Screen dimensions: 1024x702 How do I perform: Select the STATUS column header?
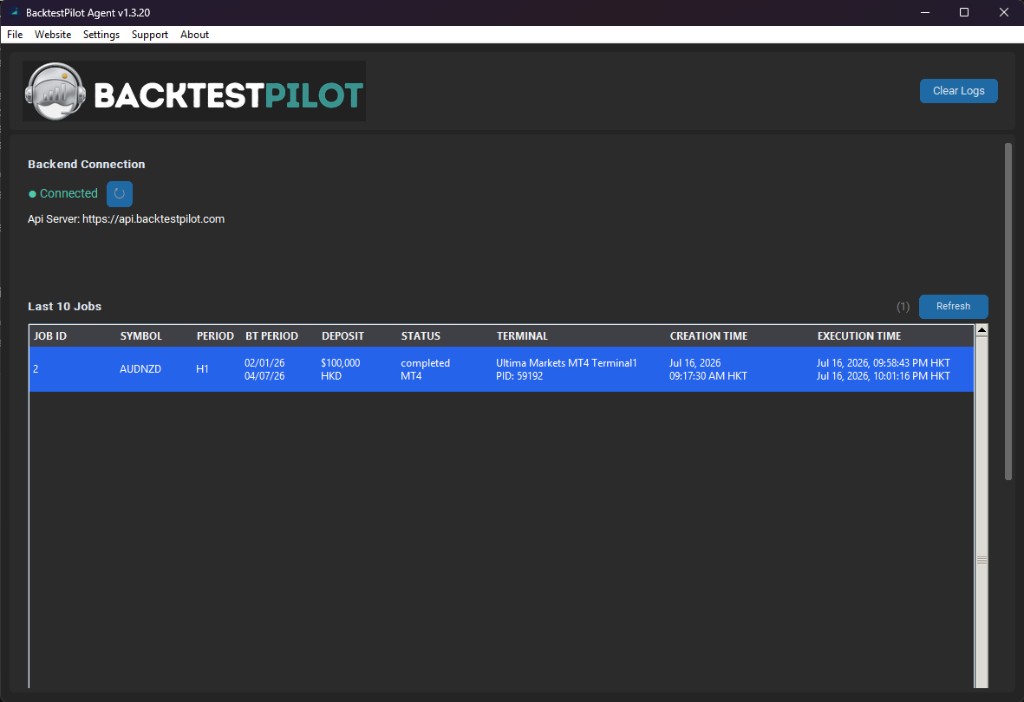421,336
